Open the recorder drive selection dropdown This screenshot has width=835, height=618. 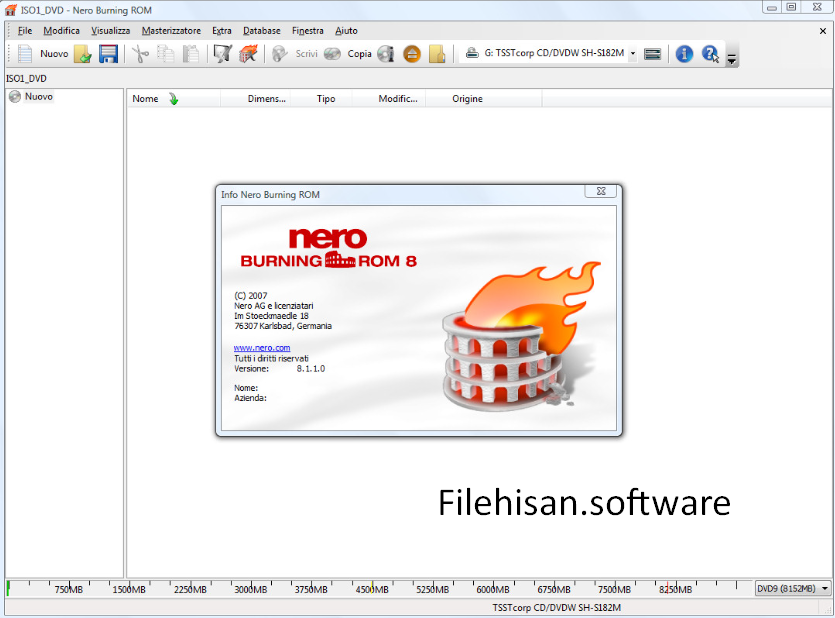632,54
